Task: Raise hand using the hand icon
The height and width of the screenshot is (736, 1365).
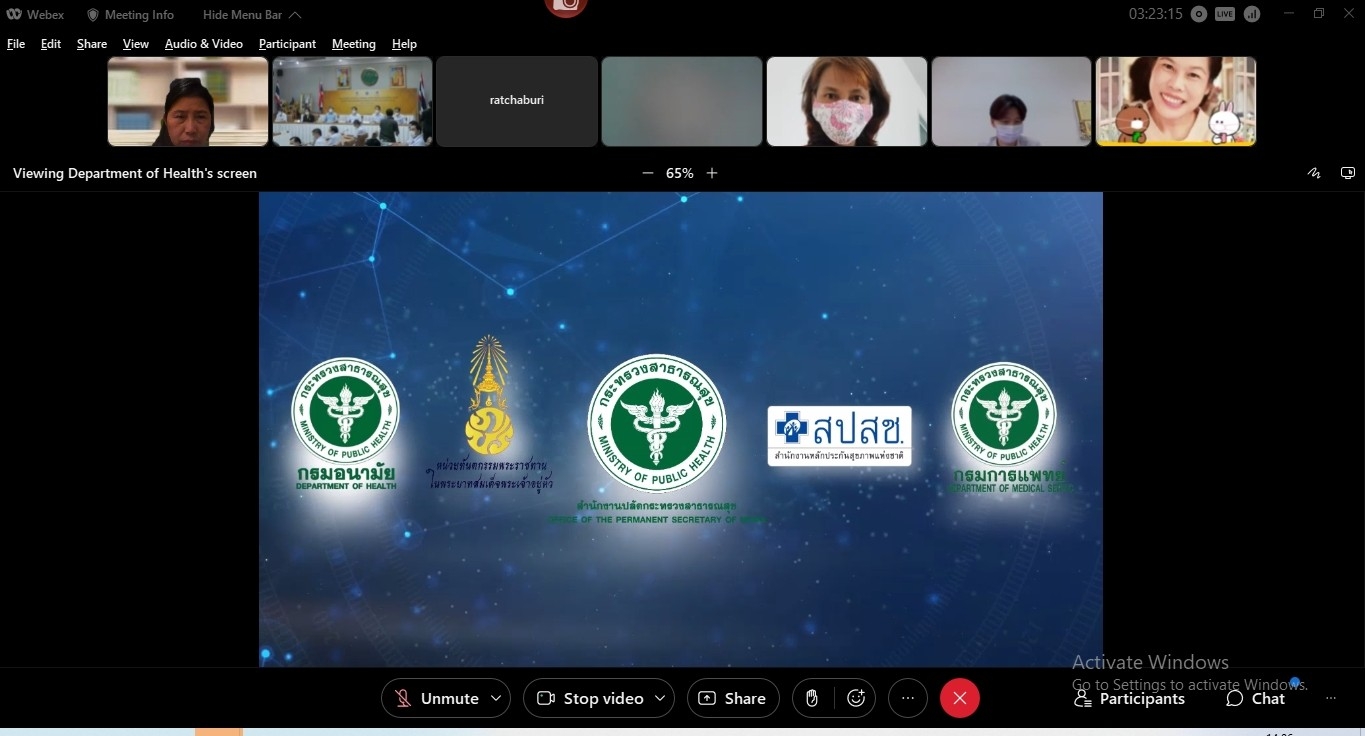Action: 812,698
